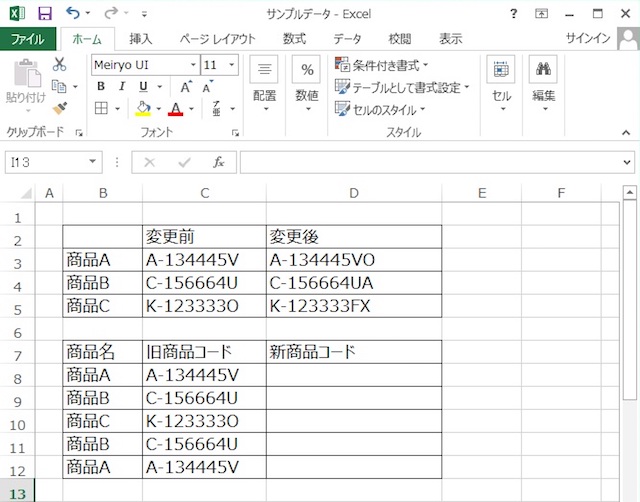Open the Customize Quick Access Toolbar arrow
Viewport: 640px width, 502px height.
tap(144, 14)
